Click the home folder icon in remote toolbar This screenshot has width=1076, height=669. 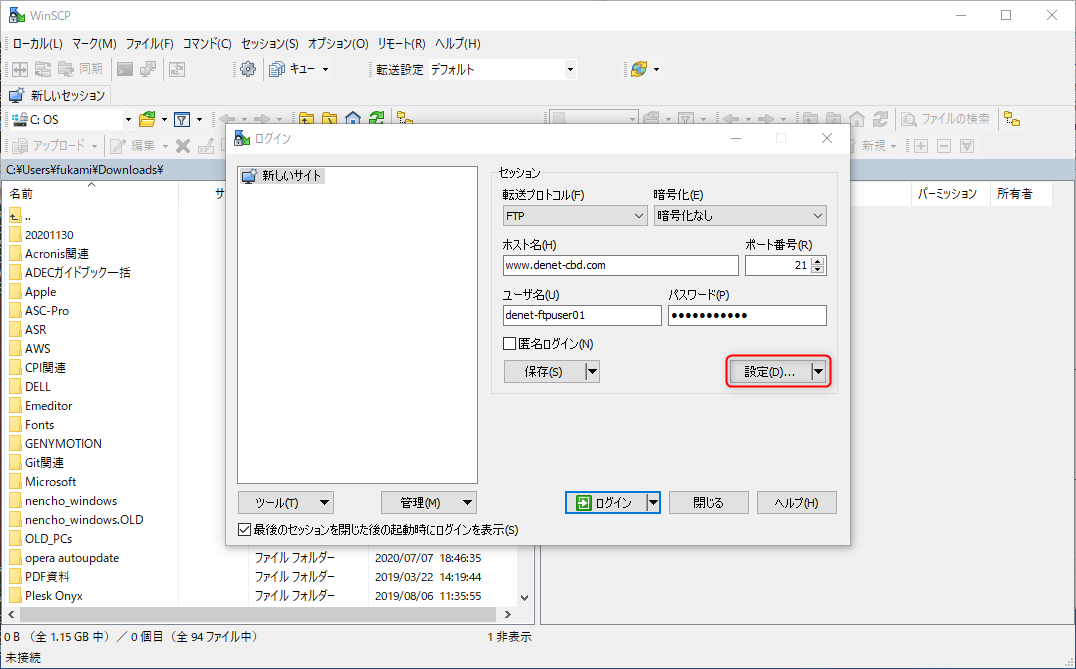tap(857, 118)
